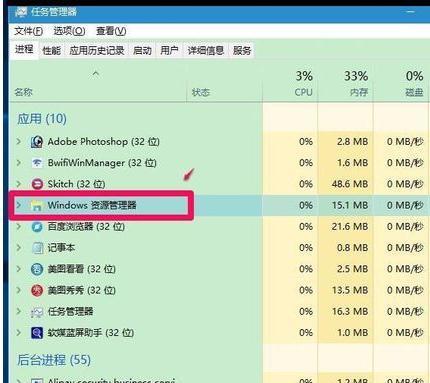This screenshot has width=430, height=383.
Task: Select the 美图看看 (32 位) row
Action: 219,269
